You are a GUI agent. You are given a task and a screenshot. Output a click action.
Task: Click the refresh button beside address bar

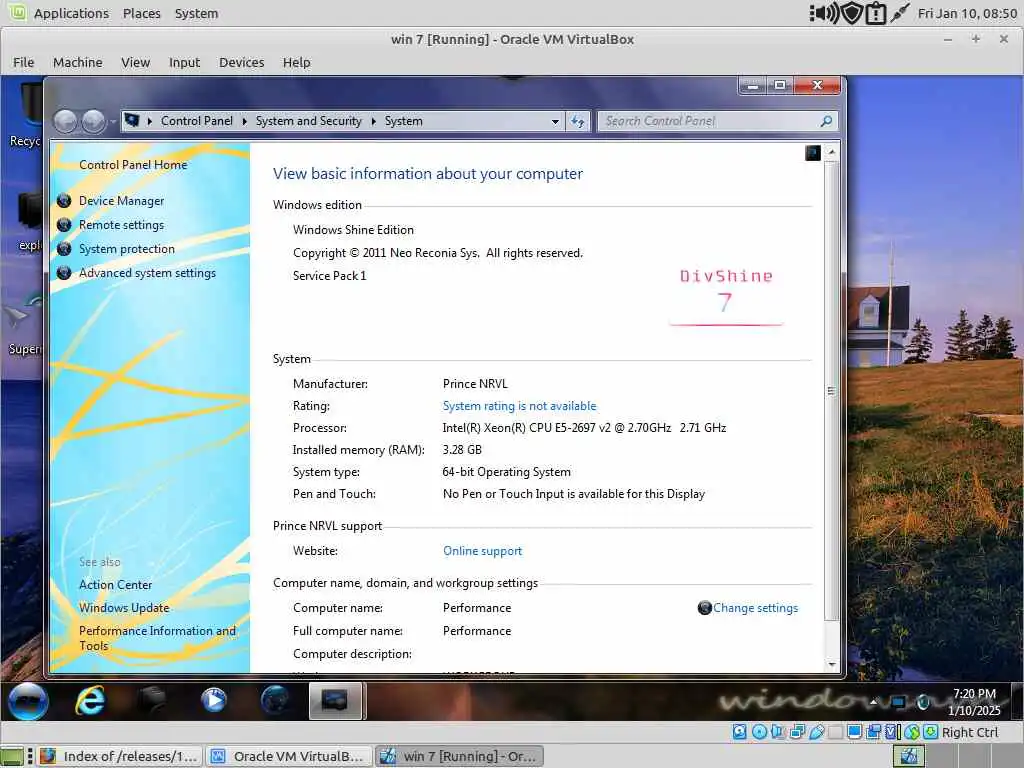point(578,121)
